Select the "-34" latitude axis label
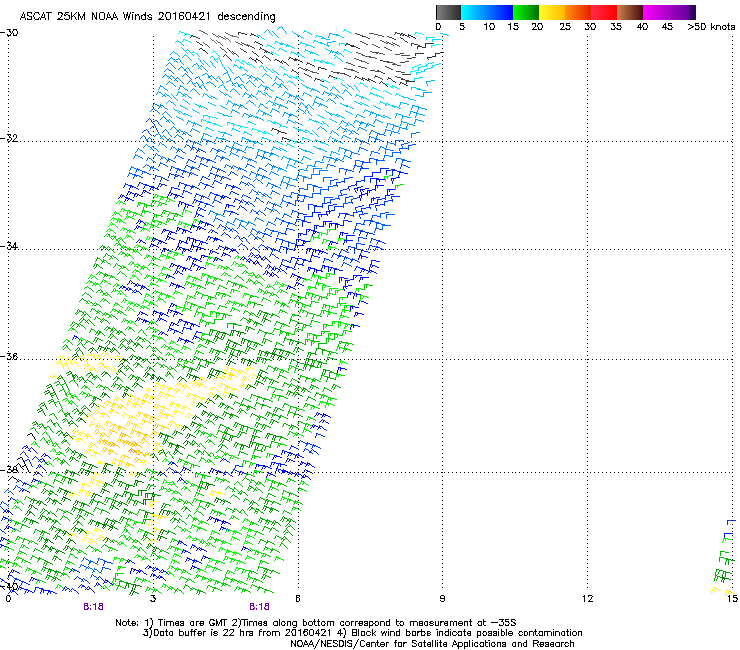Viewport: 740px width, 650px height. tap(9, 246)
